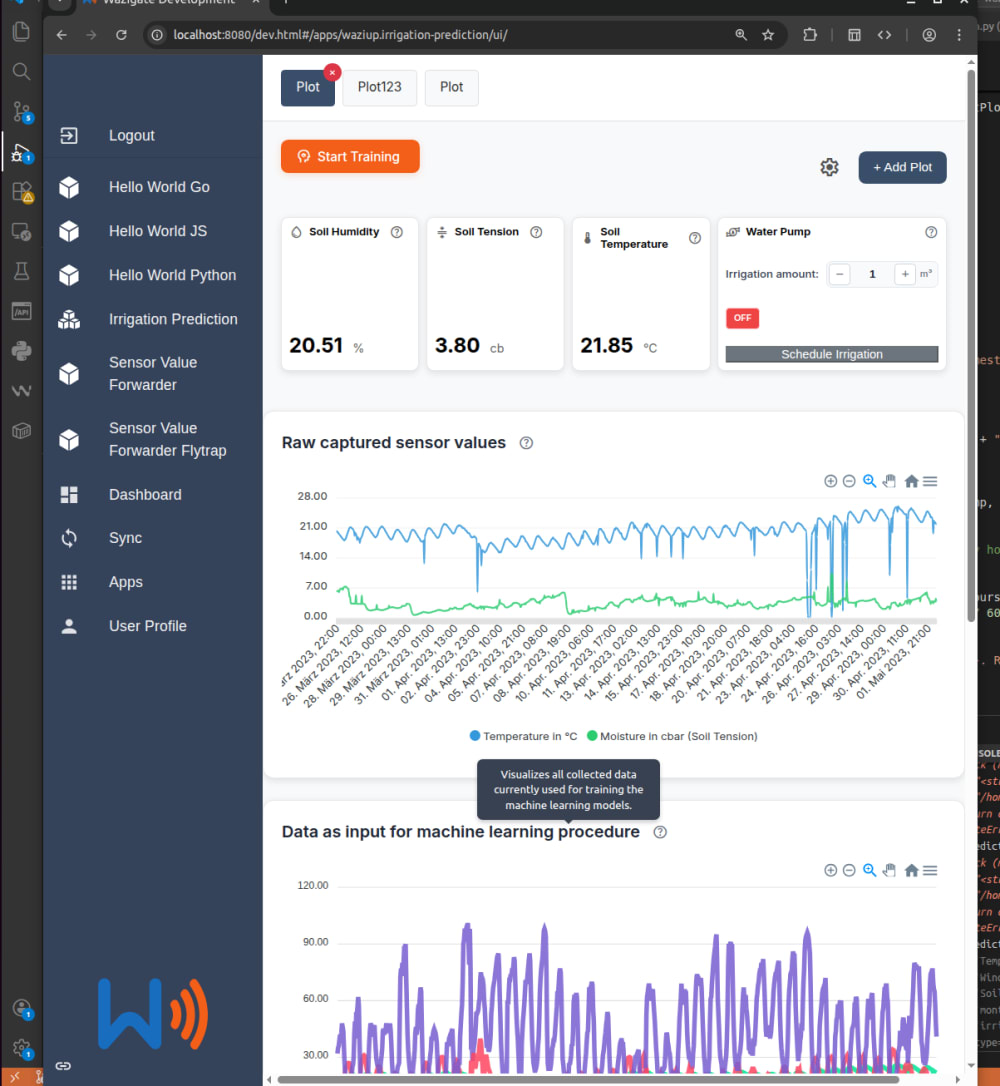Open browser zoom magnifier icon
This screenshot has height=1086, width=1000.
[x=741, y=35]
